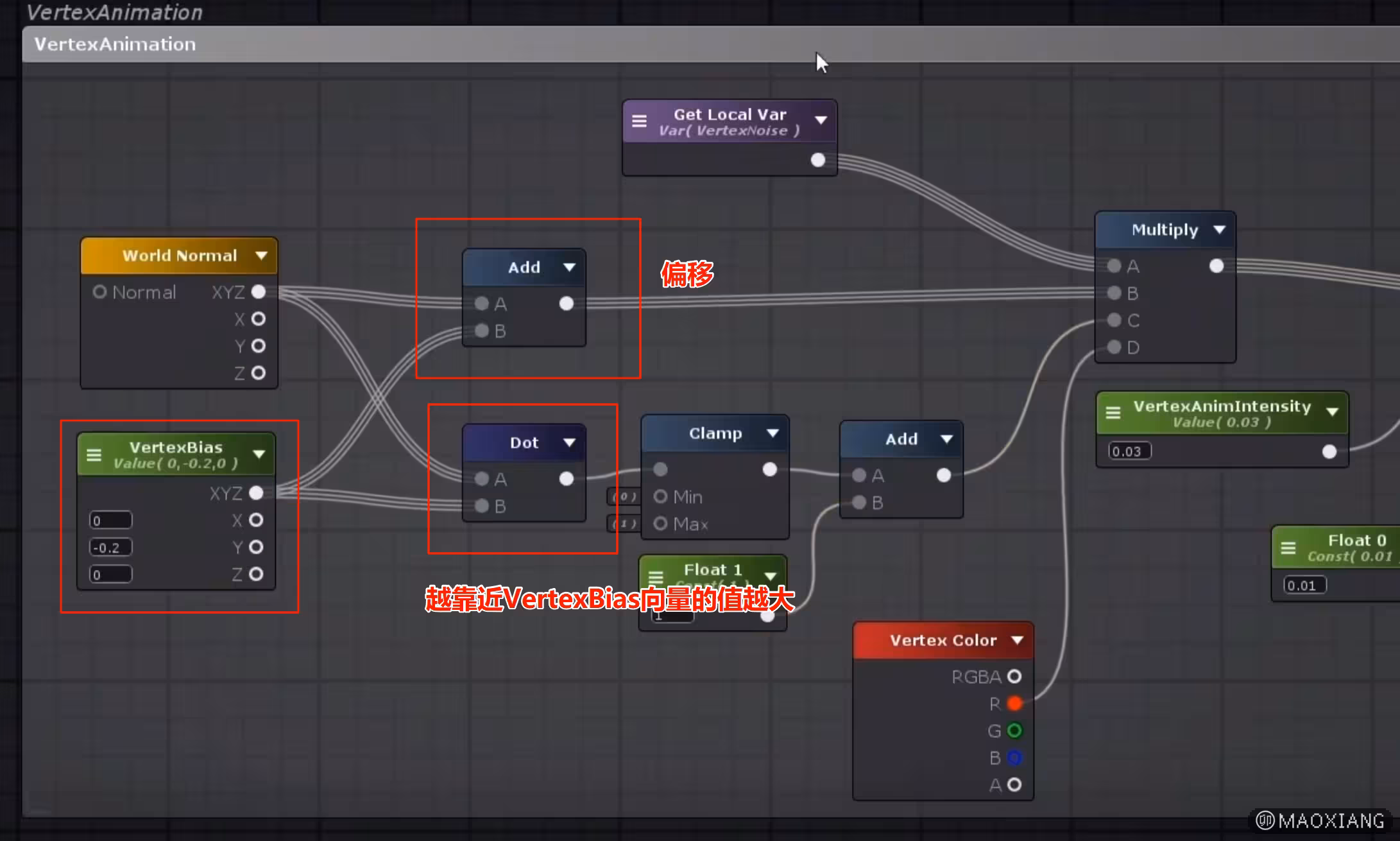Click the Clamp node Max input port
This screenshot has height=841, width=1400.
(x=660, y=524)
